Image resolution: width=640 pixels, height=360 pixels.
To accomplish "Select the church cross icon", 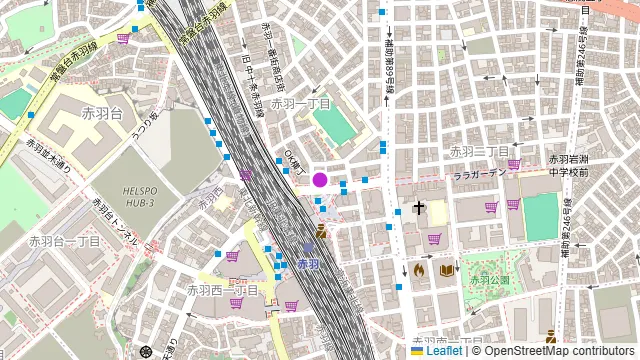I will [418, 207].
